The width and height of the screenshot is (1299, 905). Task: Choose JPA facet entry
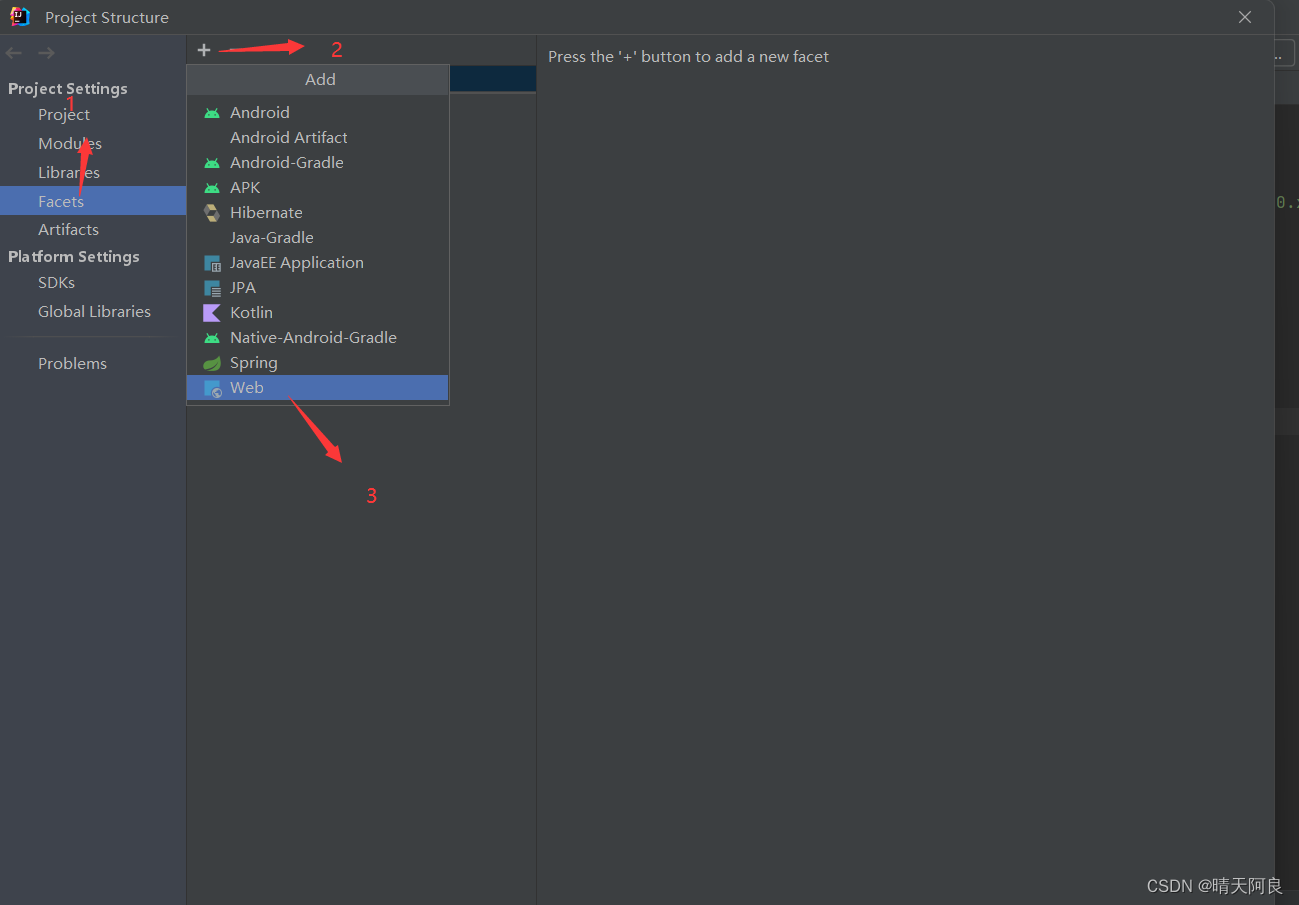[317, 288]
